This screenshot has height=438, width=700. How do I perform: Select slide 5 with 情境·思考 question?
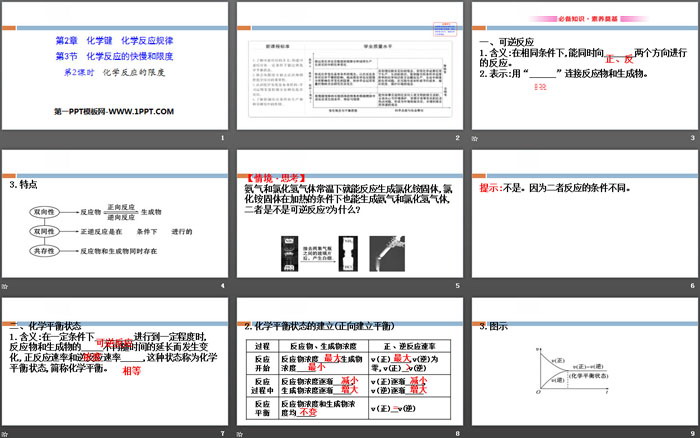(x=350, y=213)
